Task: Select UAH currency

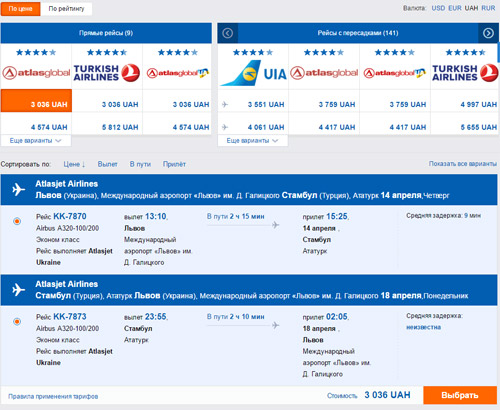Action: click(471, 8)
